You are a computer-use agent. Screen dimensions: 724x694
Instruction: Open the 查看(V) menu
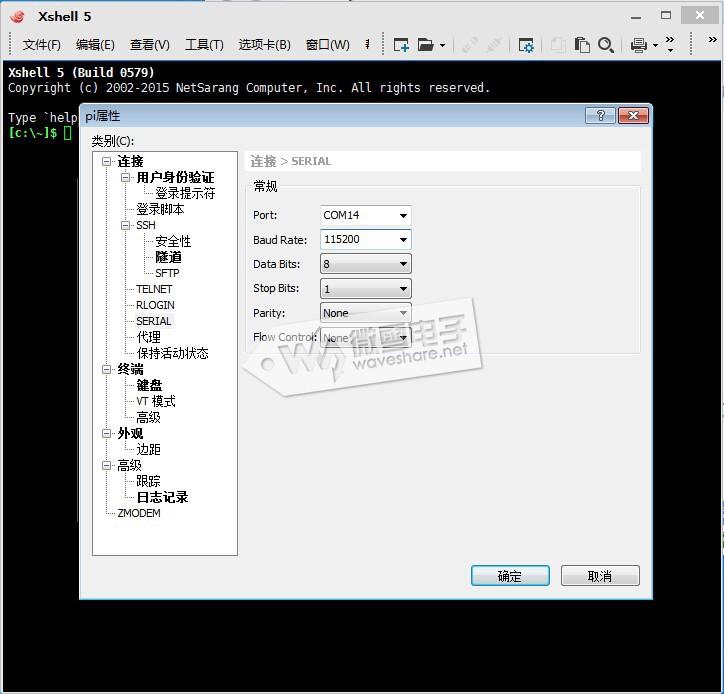[x=150, y=45]
